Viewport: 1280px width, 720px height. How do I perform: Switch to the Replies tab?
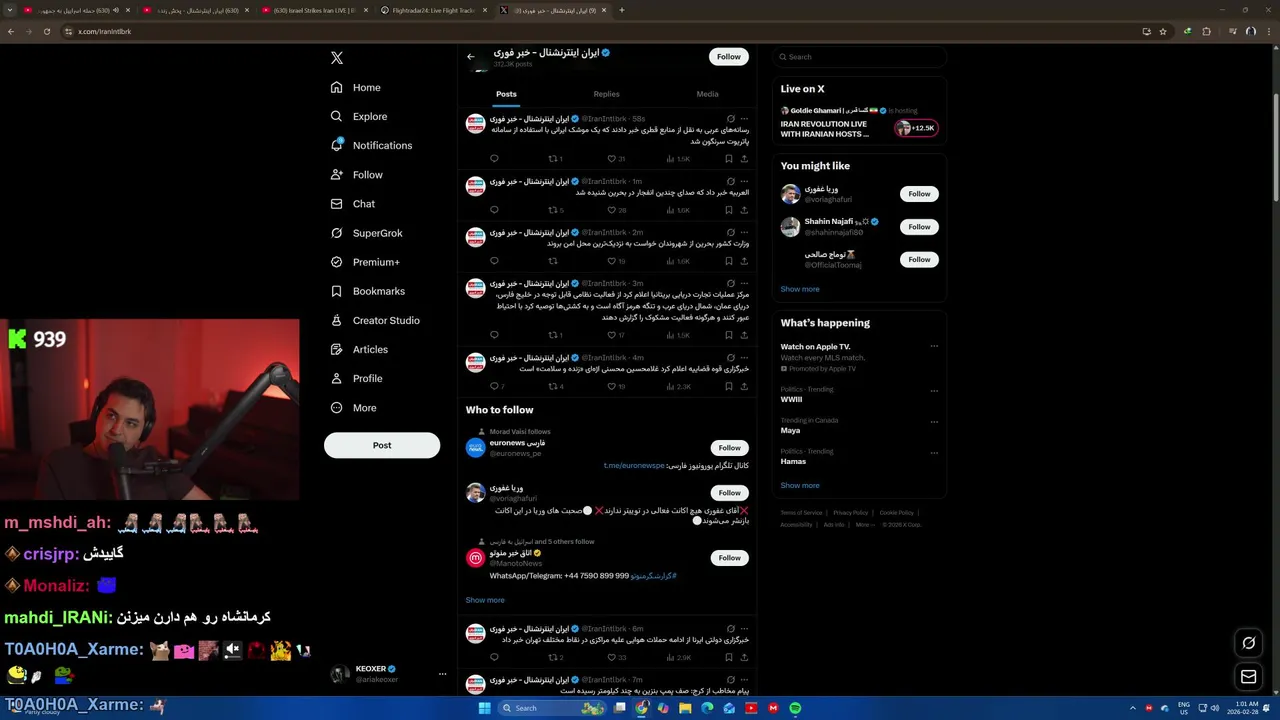[x=606, y=94]
